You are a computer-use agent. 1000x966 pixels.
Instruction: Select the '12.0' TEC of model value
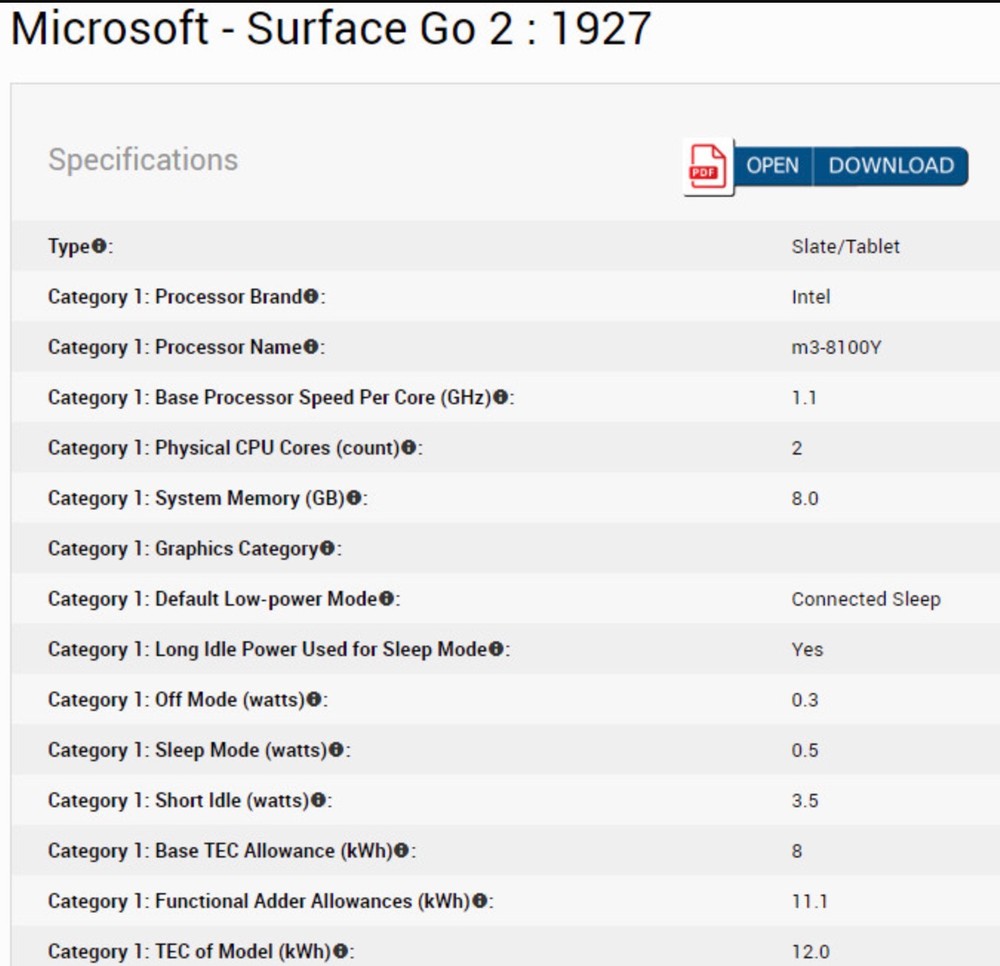click(811, 951)
